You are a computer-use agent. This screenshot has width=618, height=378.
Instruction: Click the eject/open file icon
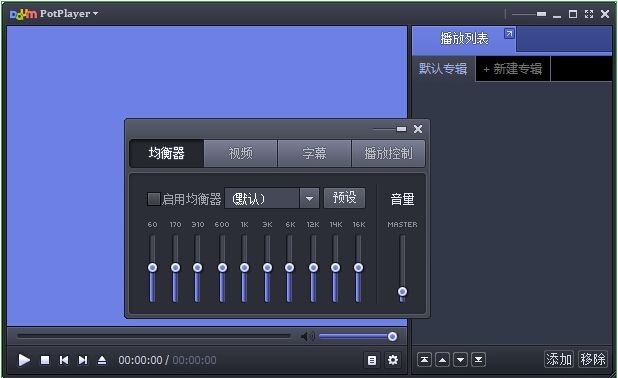[102, 360]
